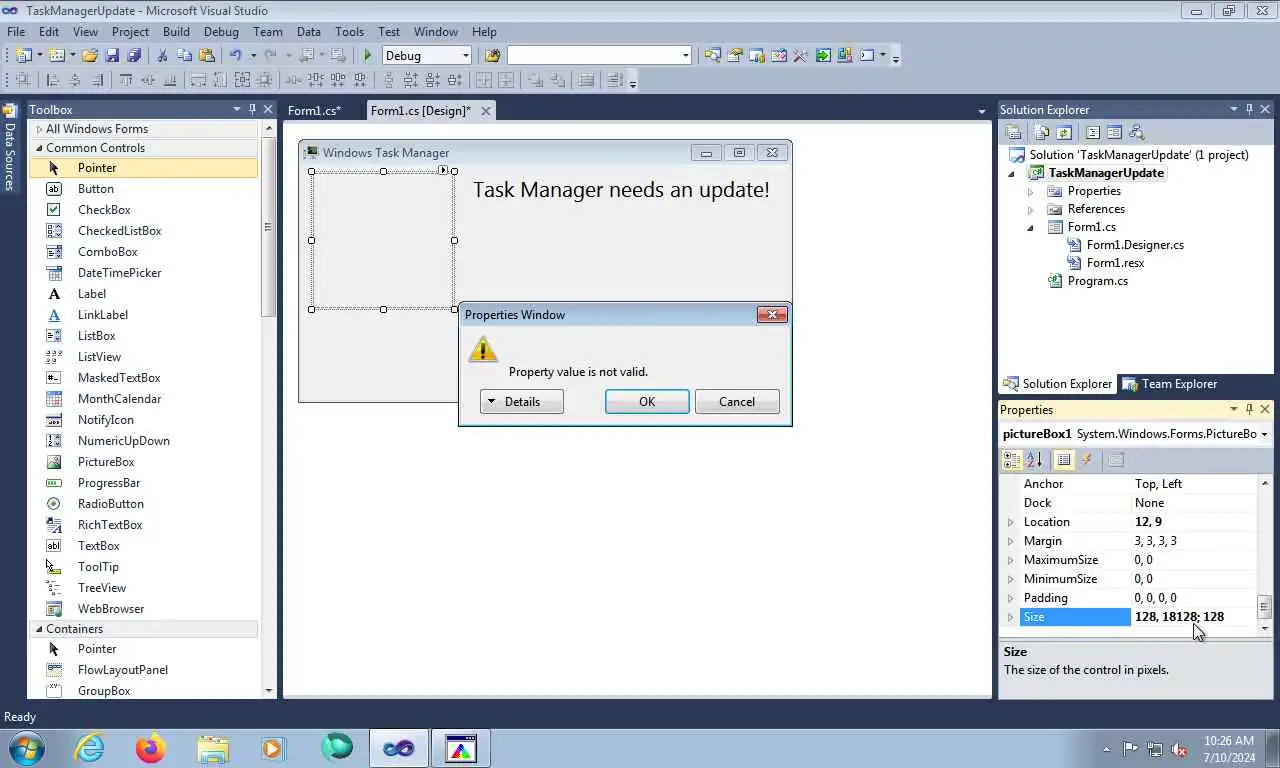The image size is (1280, 768).
Task: Show Events with the lightning bolt icon
Action: click(x=1087, y=460)
